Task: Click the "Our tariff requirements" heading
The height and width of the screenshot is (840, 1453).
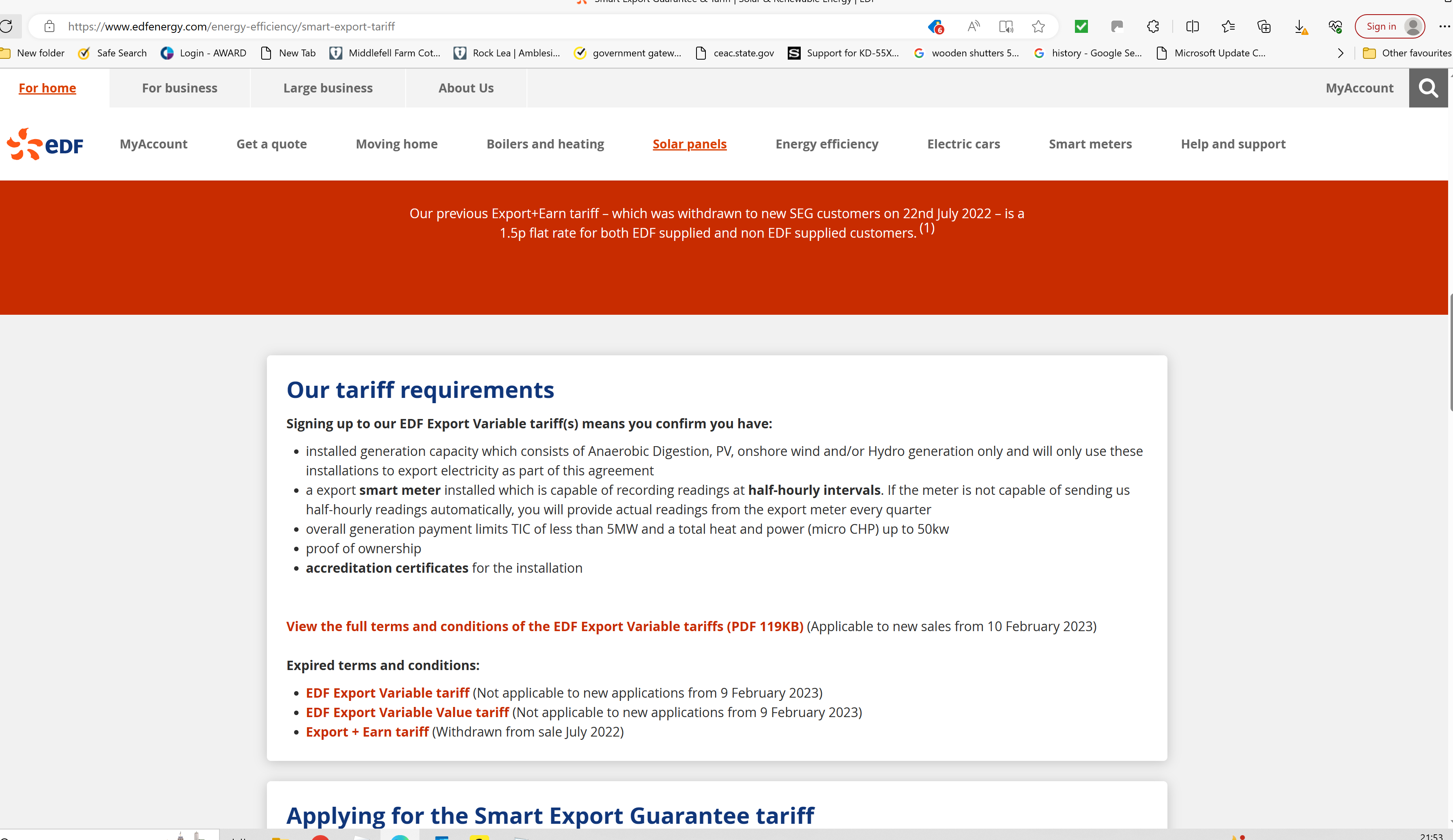Action: 420,390
